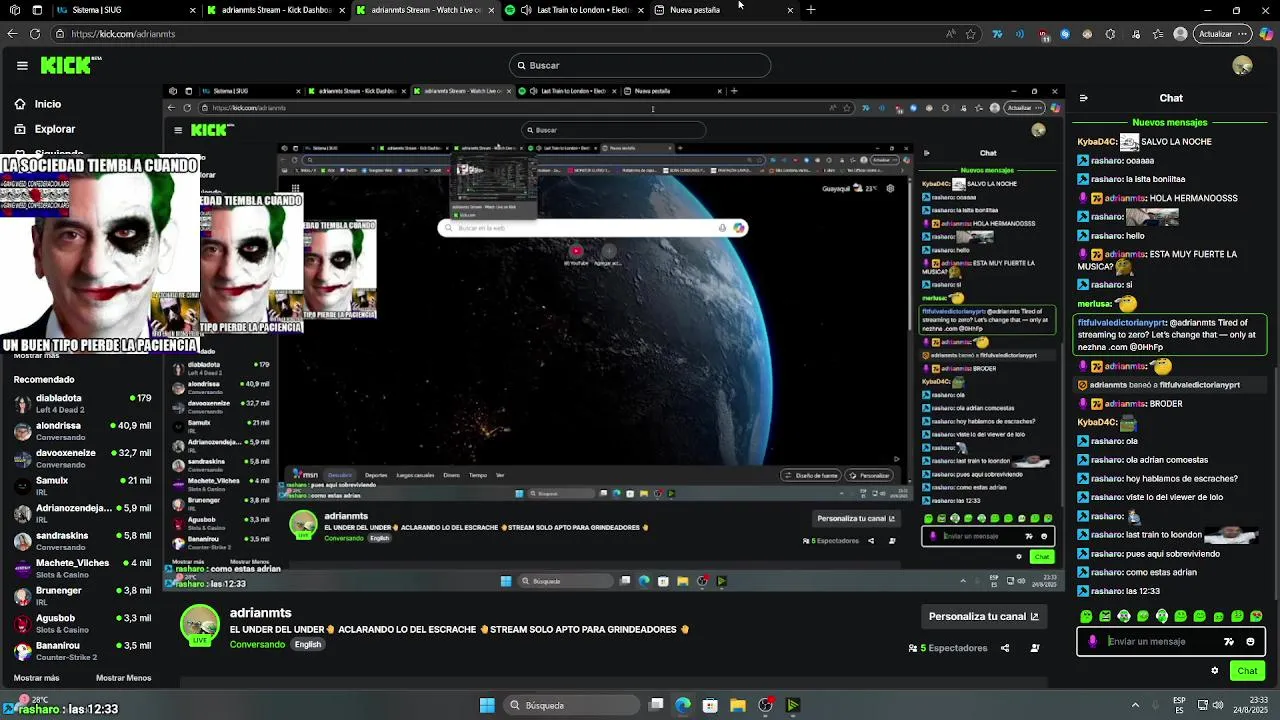Go back in the browser

click(12, 34)
